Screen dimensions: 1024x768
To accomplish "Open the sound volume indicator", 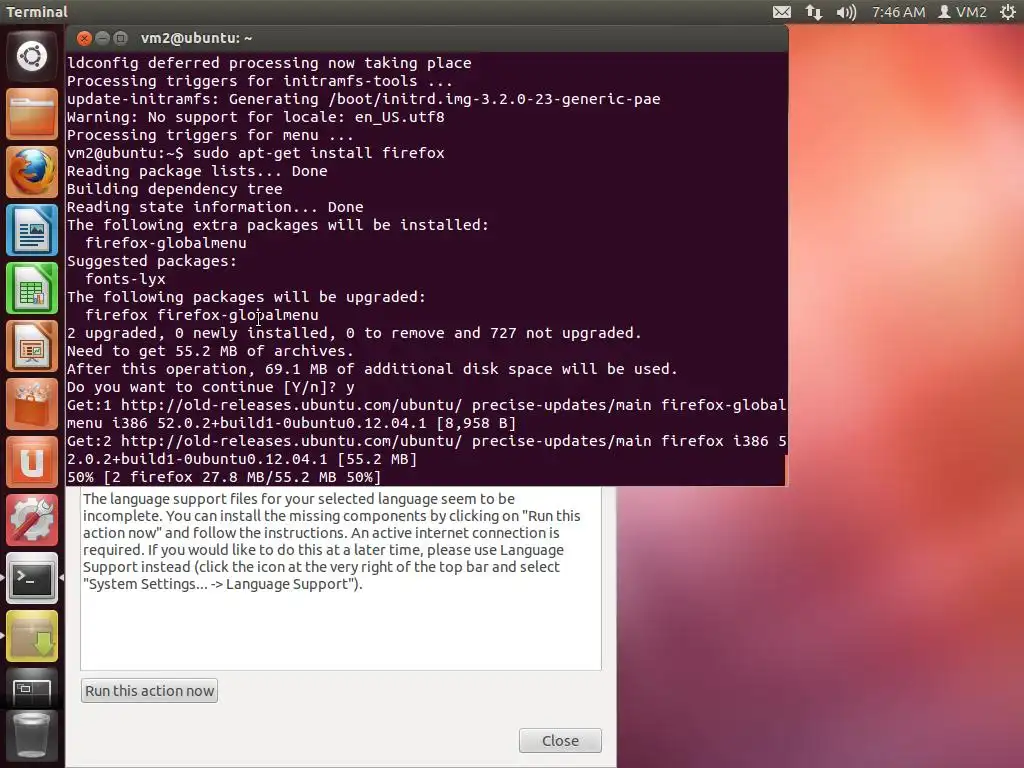I will pos(846,12).
